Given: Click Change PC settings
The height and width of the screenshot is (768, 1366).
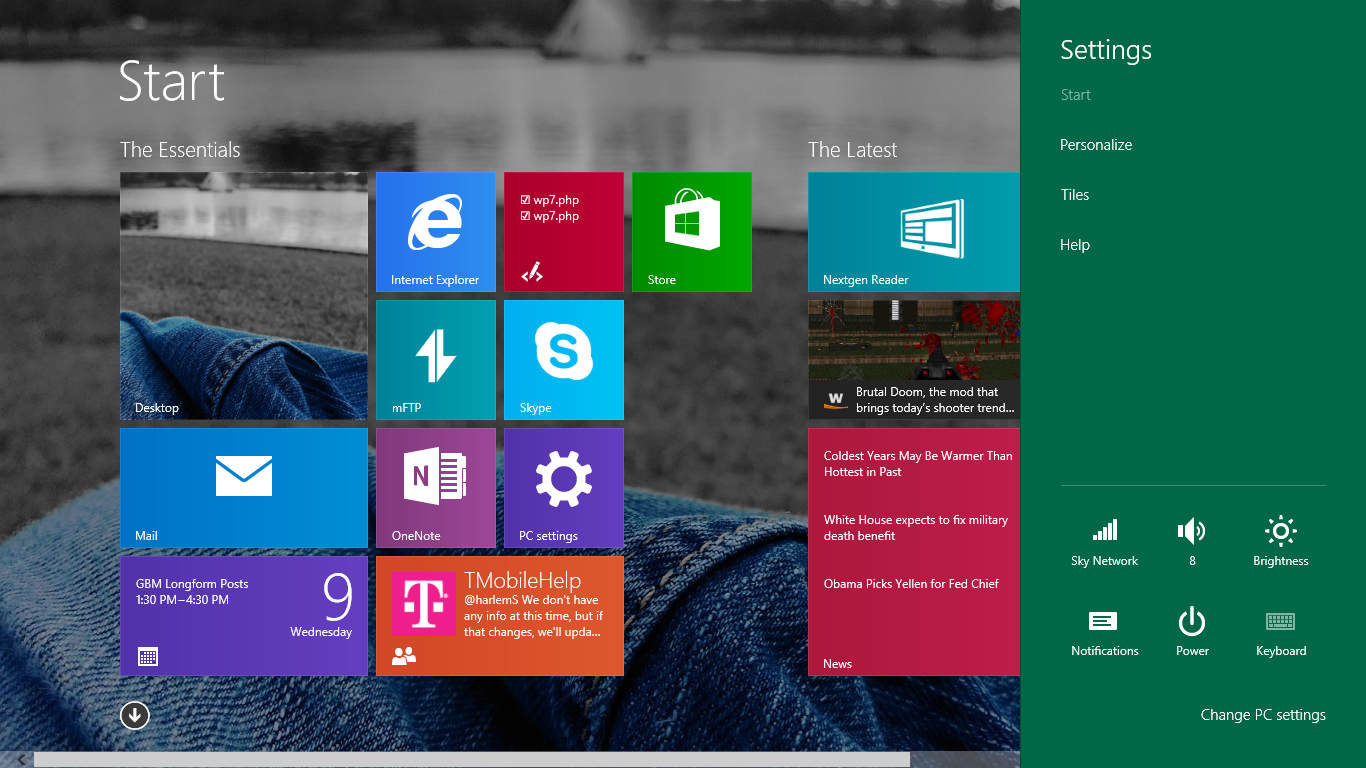Looking at the screenshot, I should (1263, 714).
